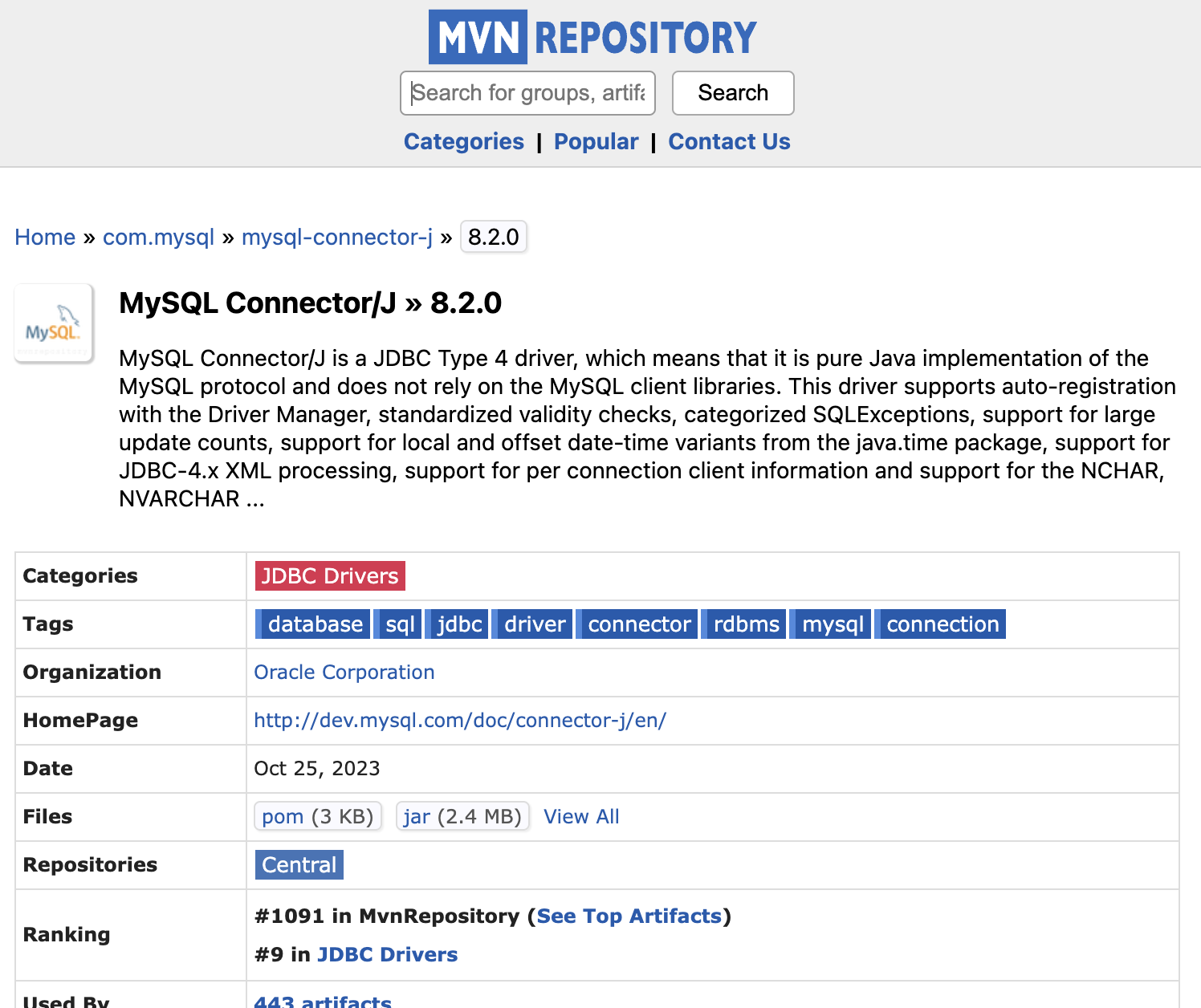Open the 443 artifacts link
This screenshot has height=1008, width=1201.
point(323,1001)
